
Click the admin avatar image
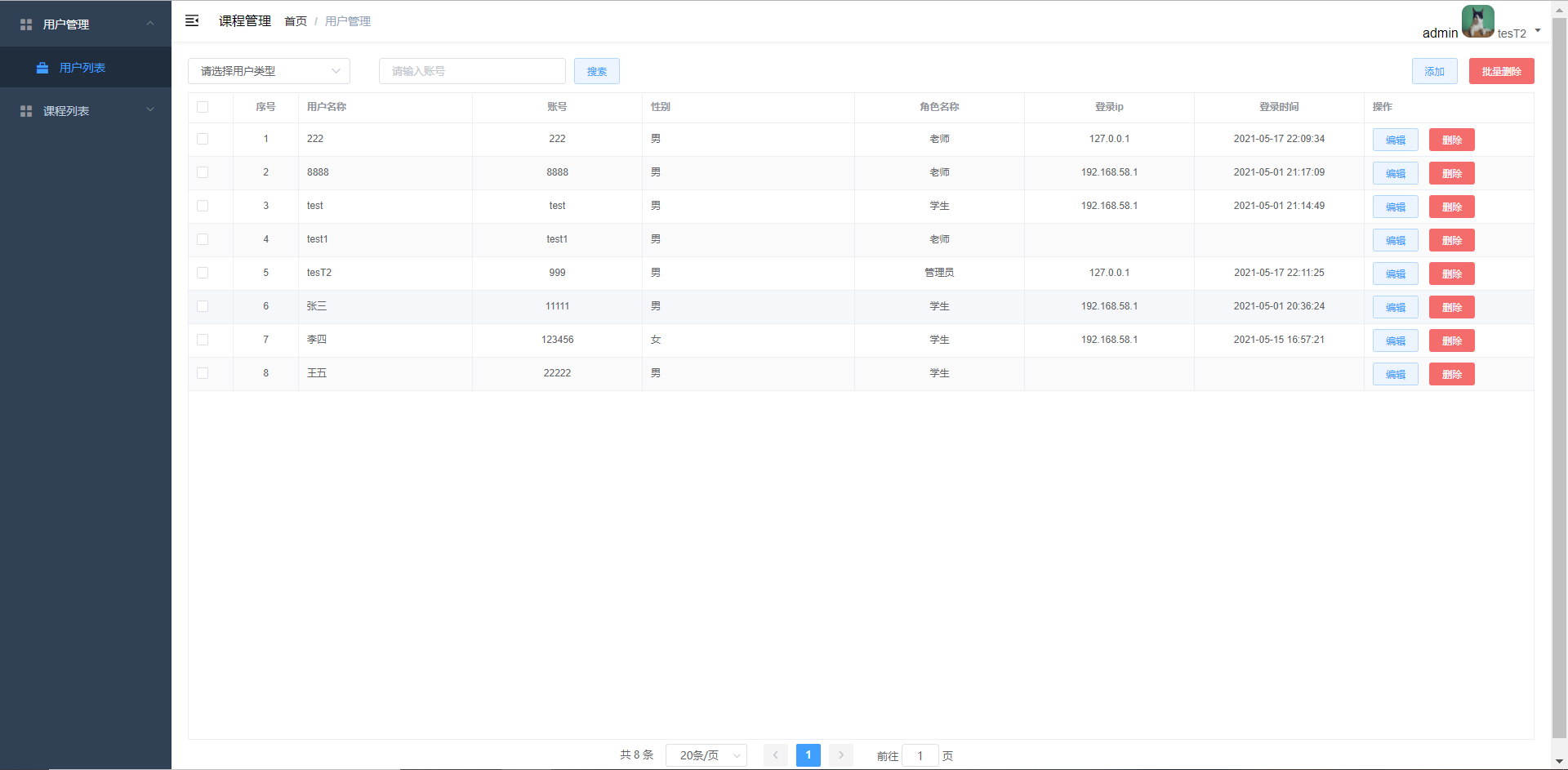(x=1477, y=21)
